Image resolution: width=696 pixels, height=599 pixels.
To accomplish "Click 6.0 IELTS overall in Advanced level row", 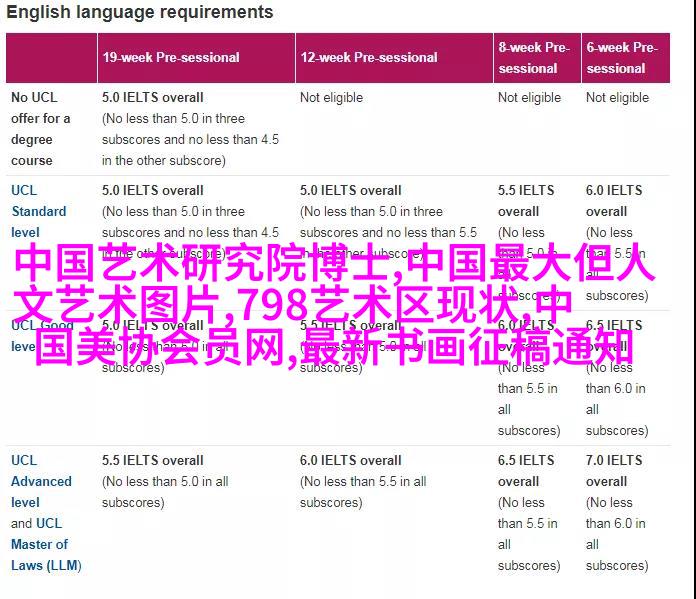I will 351,460.
